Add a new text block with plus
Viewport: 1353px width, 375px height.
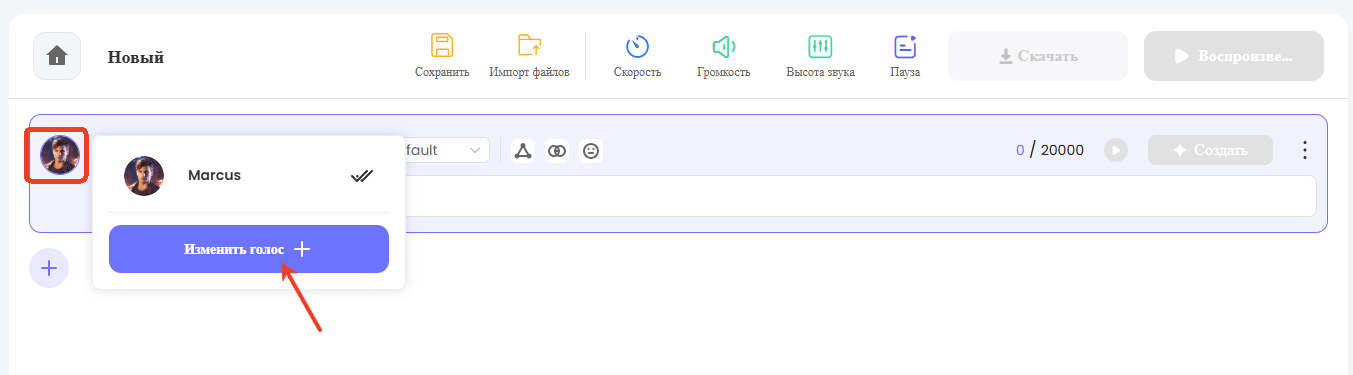[x=49, y=268]
